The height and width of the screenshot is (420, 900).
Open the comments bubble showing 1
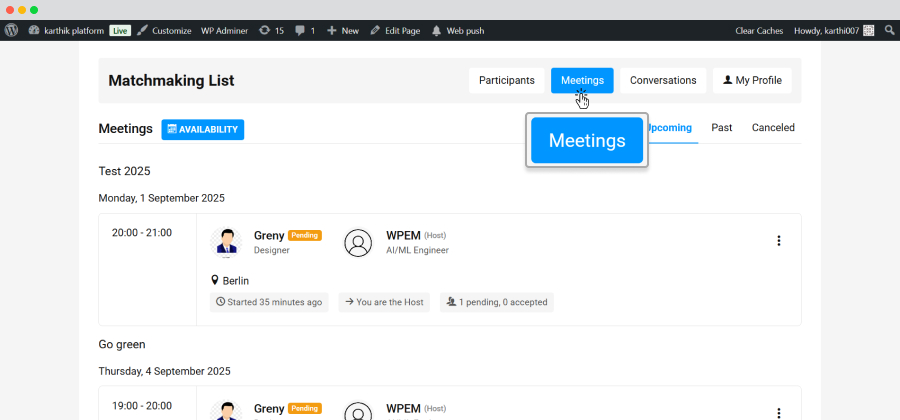click(x=305, y=31)
